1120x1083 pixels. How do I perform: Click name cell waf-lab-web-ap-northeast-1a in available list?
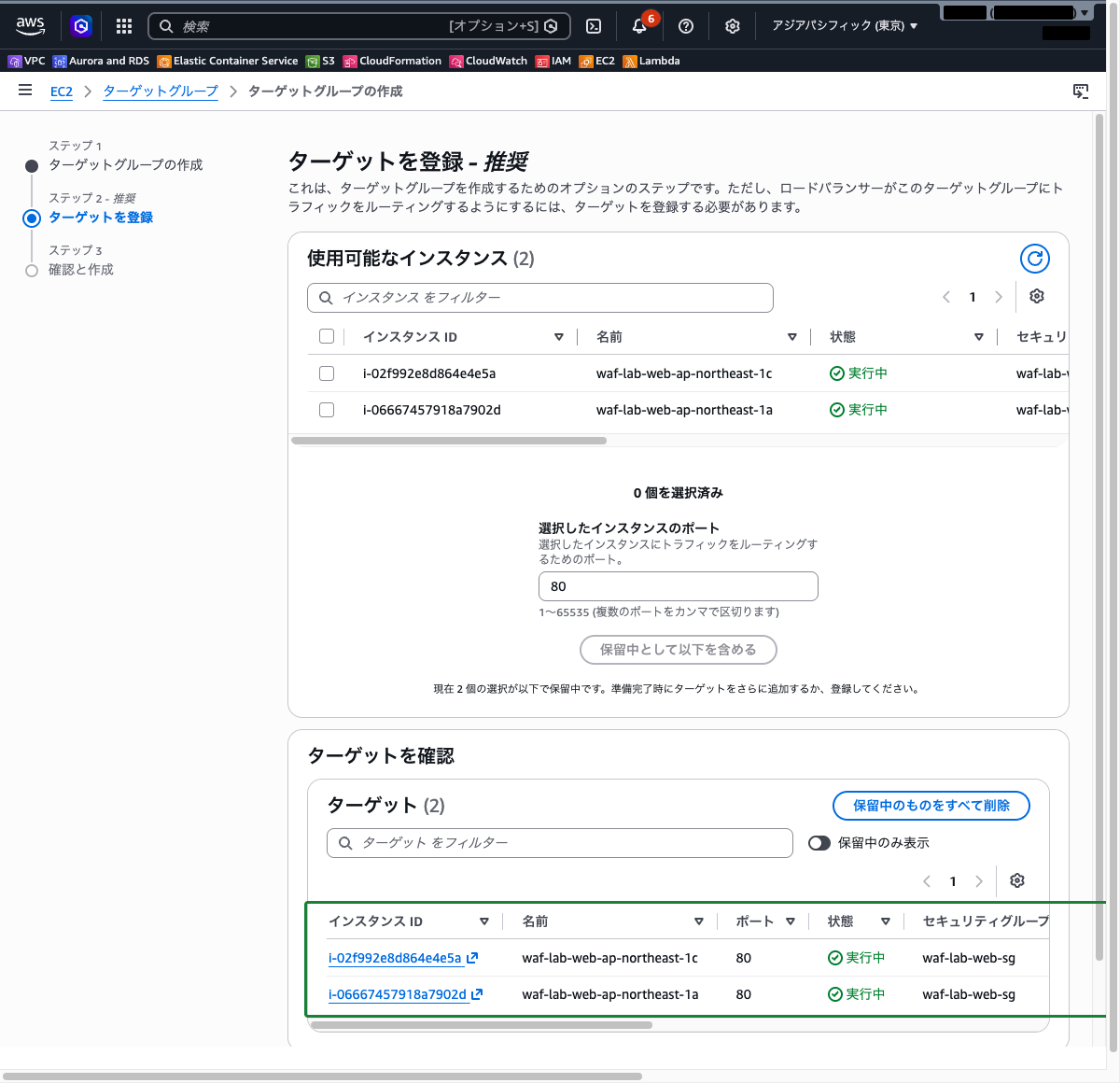pos(684,410)
